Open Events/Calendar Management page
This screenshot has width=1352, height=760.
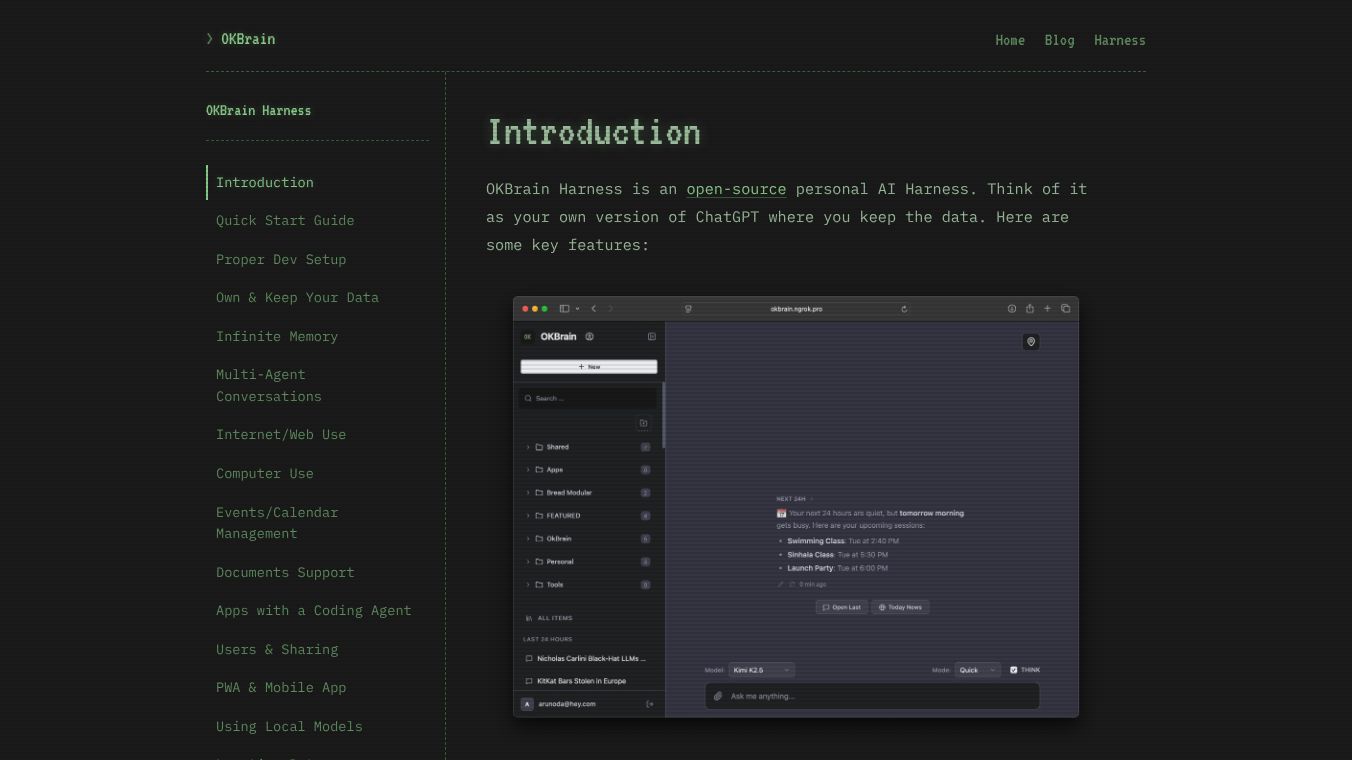pyautogui.click(x=277, y=522)
